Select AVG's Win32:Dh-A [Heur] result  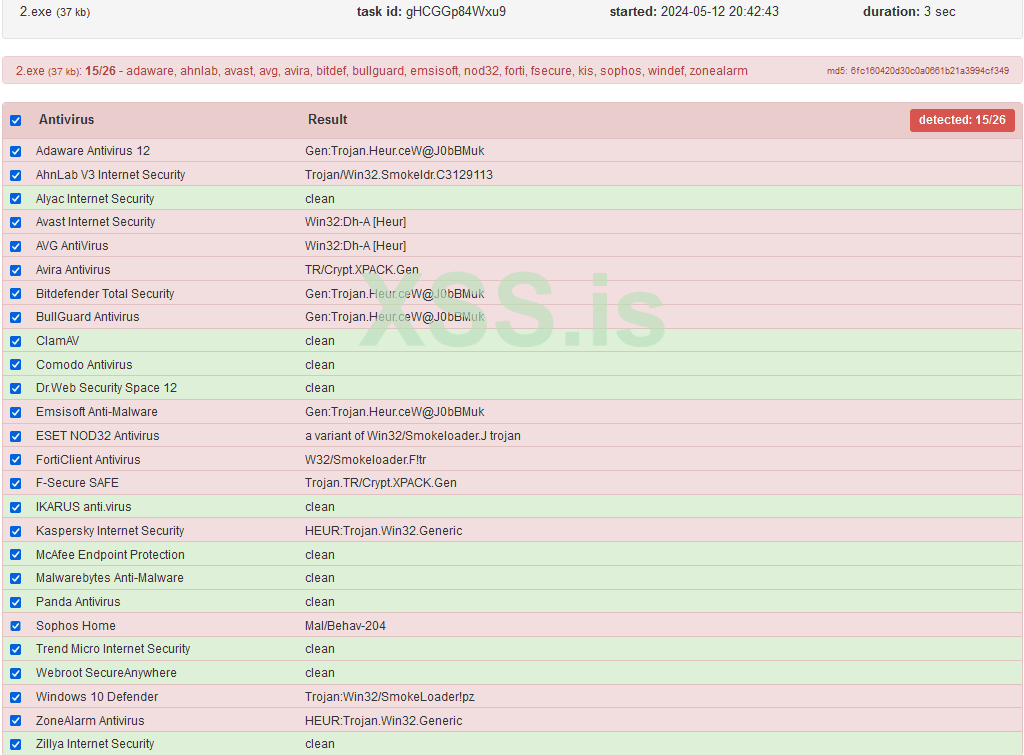pos(355,246)
